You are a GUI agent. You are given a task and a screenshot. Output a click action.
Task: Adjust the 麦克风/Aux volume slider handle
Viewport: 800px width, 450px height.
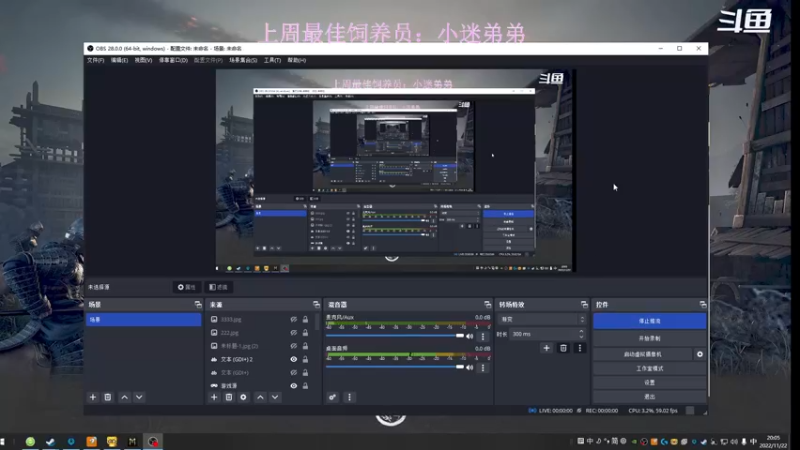click(460, 336)
